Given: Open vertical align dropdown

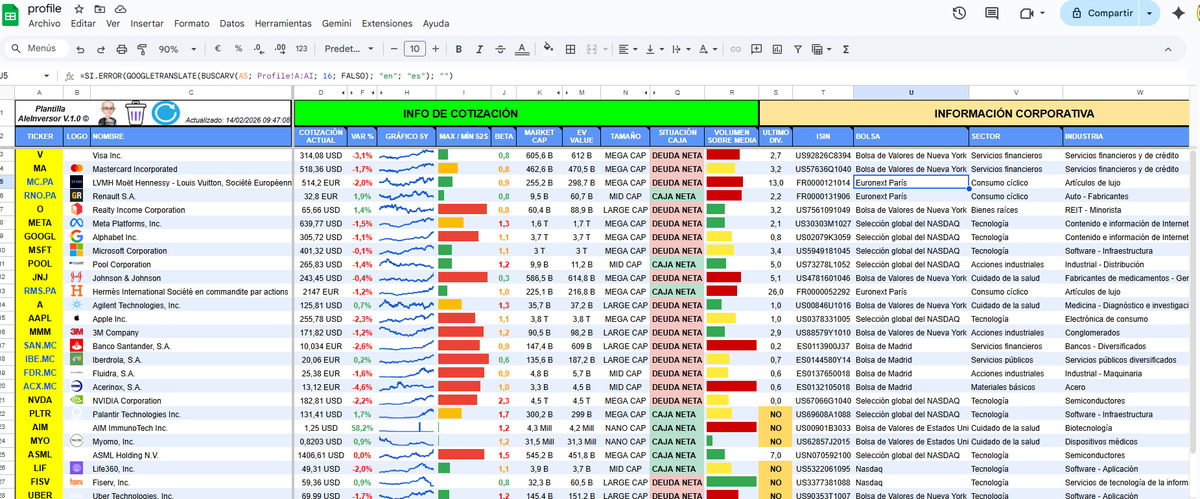Looking at the screenshot, I should tap(654, 49).
